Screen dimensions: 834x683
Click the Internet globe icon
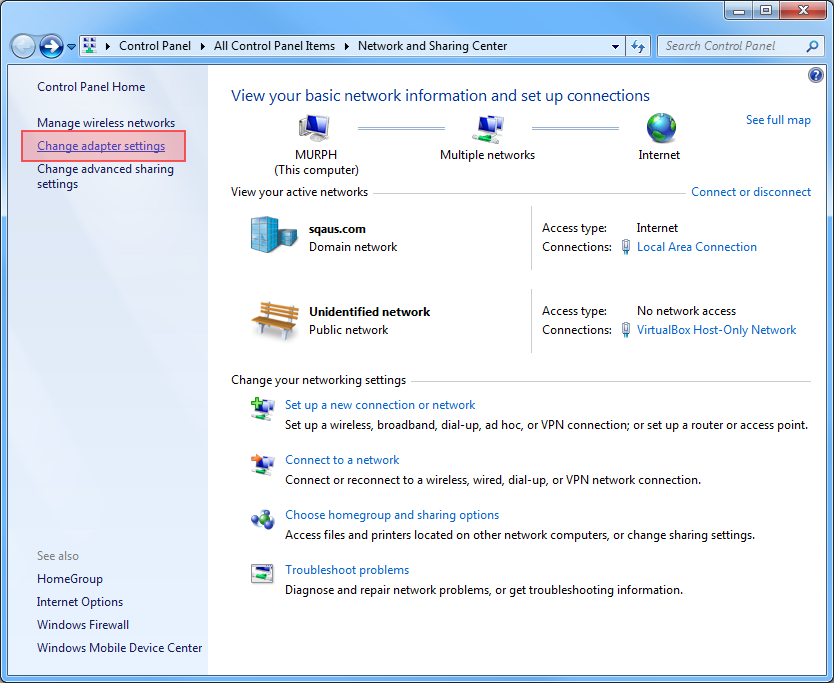(x=660, y=128)
